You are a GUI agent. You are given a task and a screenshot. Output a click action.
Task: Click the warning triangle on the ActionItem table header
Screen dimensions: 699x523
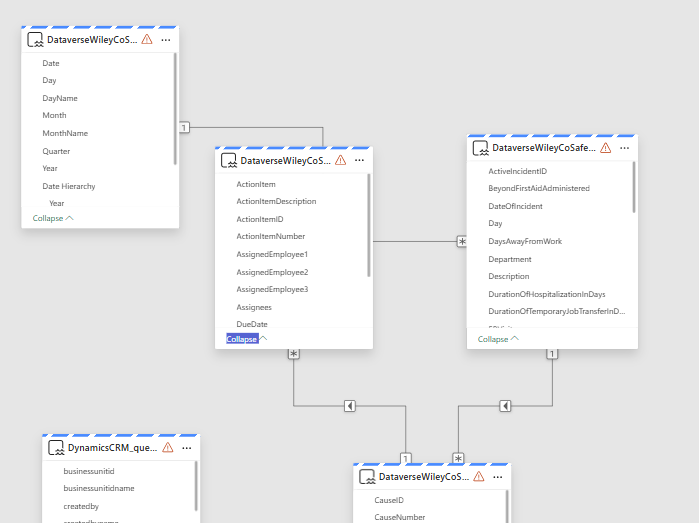coord(341,160)
